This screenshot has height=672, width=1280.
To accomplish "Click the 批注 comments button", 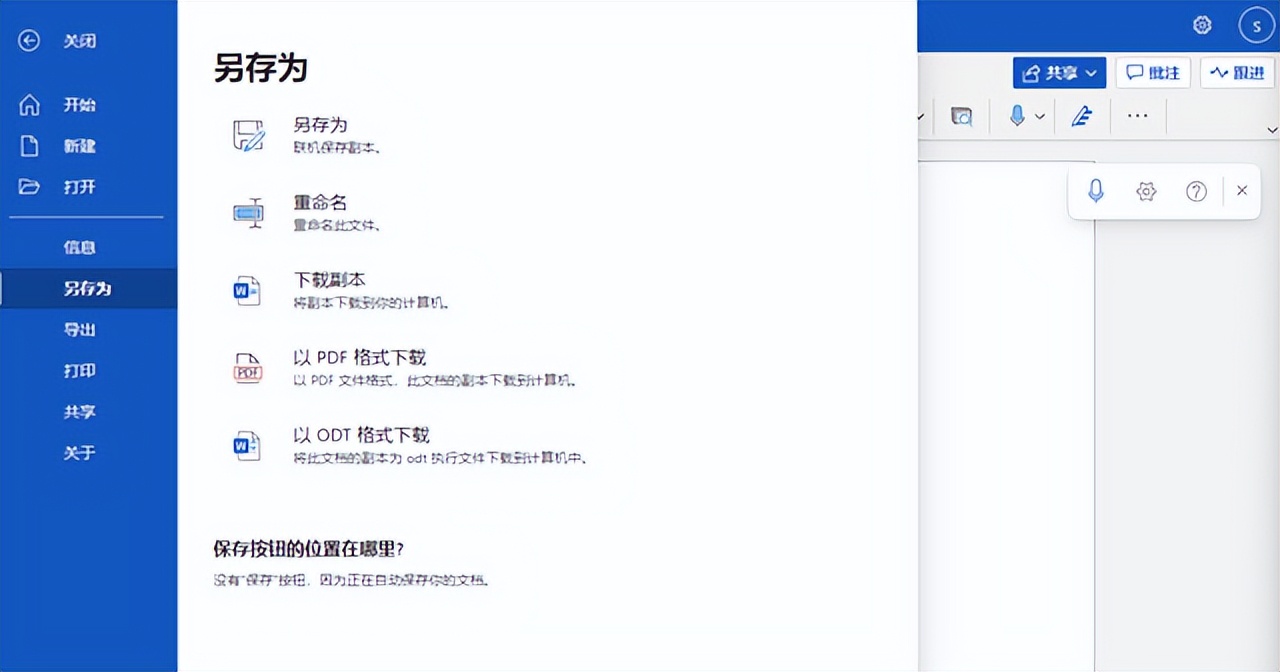I will tap(1152, 72).
